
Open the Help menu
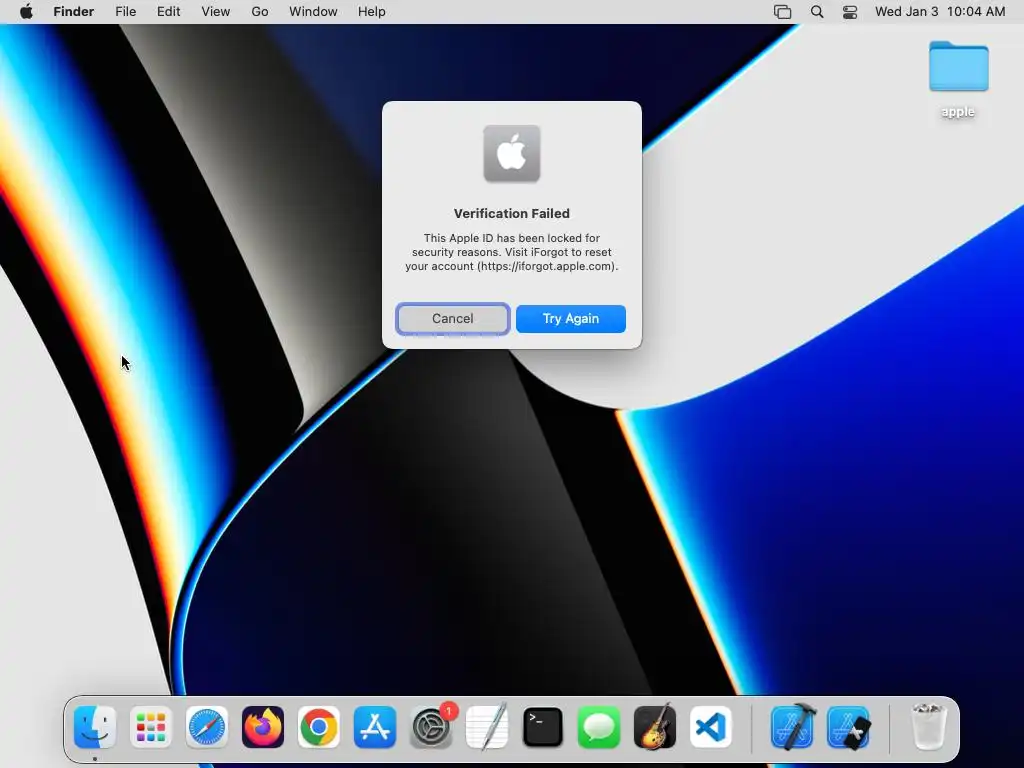pos(372,12)
